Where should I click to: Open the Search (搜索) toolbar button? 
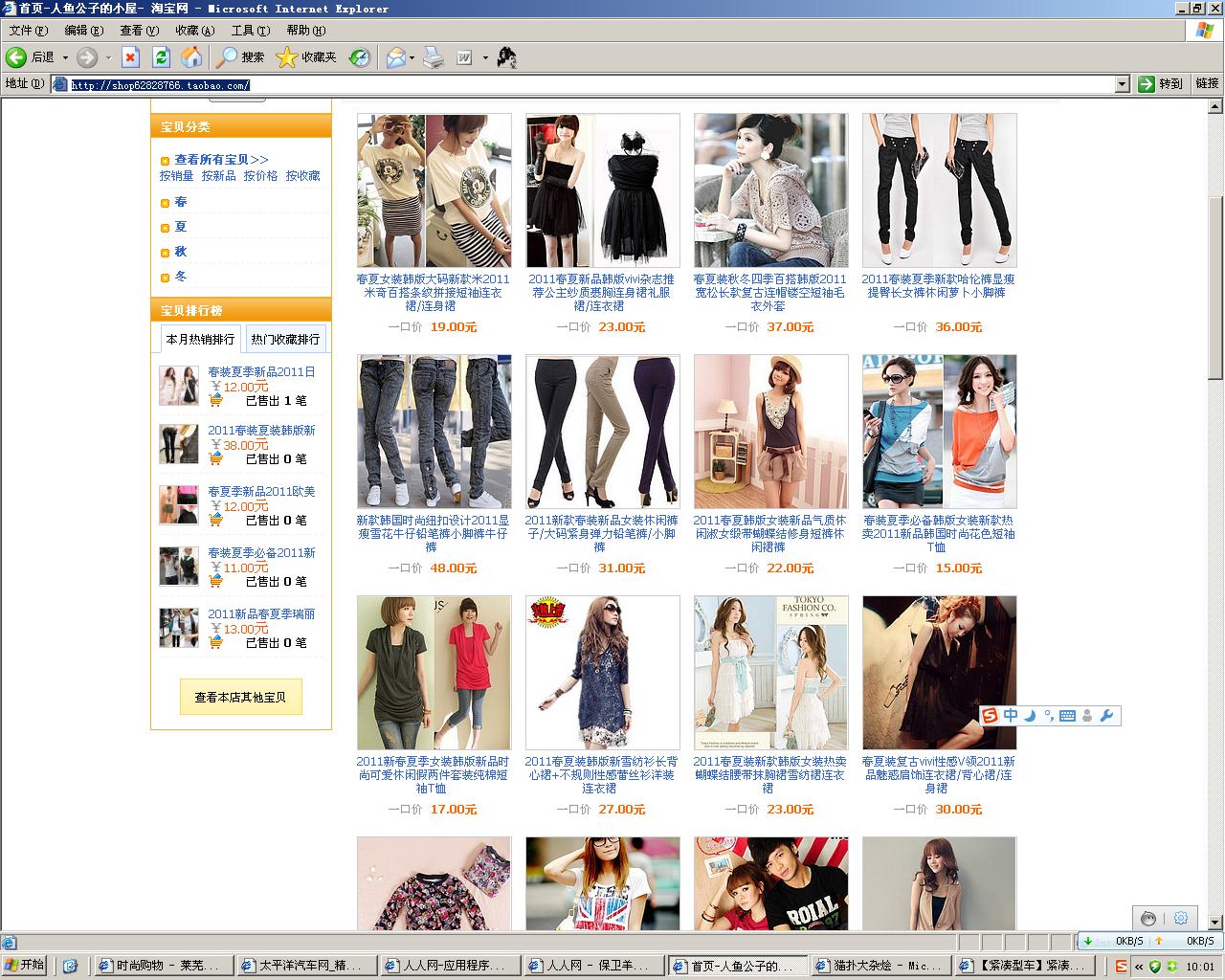coord(240,57)
